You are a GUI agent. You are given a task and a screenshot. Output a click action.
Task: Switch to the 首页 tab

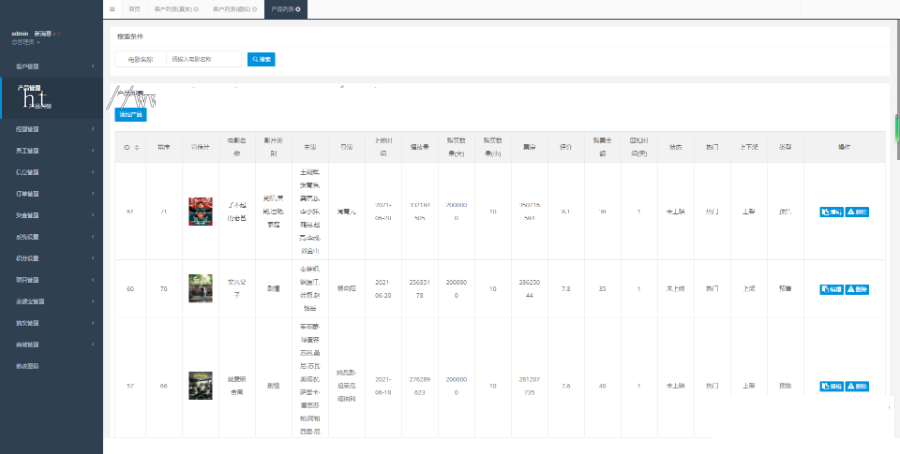[134, 9]
